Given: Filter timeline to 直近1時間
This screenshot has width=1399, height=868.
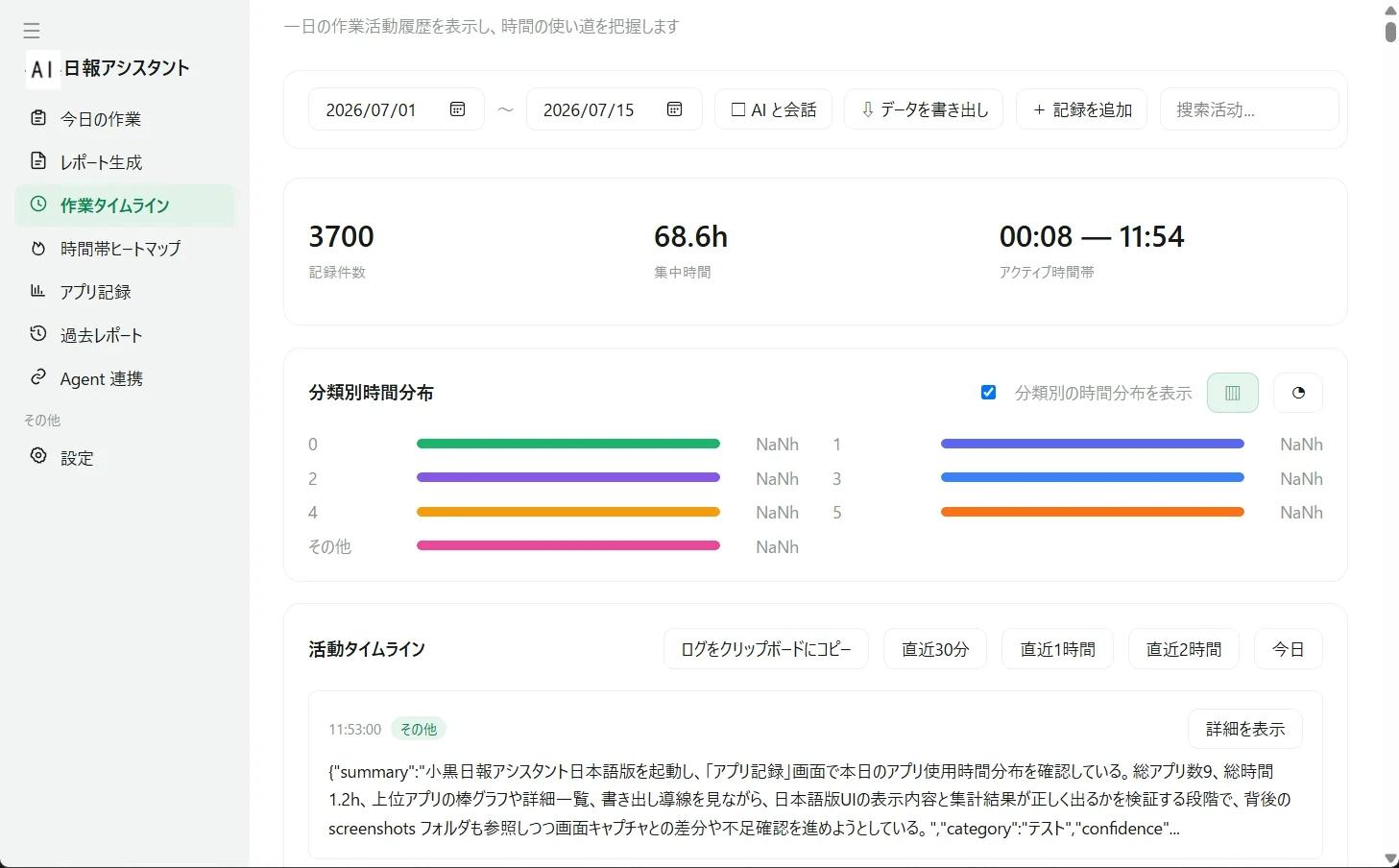Looking at the screenshot, I should pos(1057,649).
